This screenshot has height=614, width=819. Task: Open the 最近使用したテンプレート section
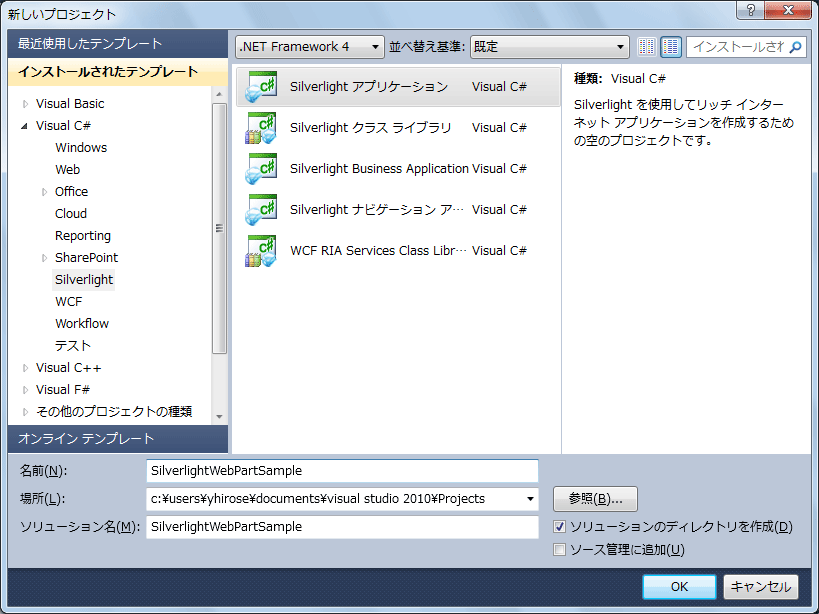point(118,44)
